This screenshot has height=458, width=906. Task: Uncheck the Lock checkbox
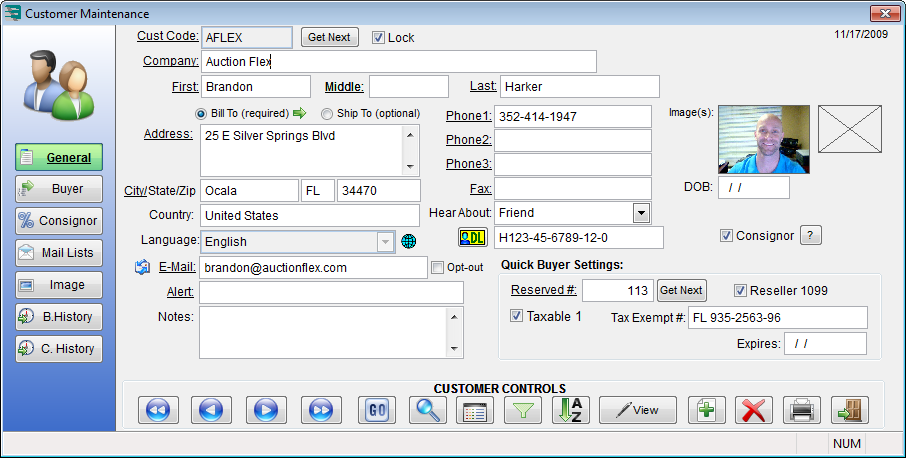pyautogui.click(x=378, y=38)
